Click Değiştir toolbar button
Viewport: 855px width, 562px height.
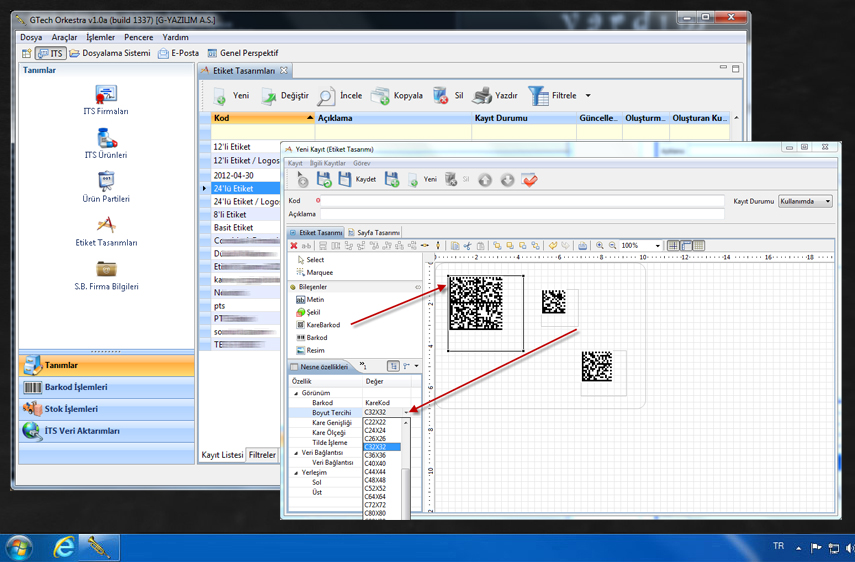(x=285, y=95)
